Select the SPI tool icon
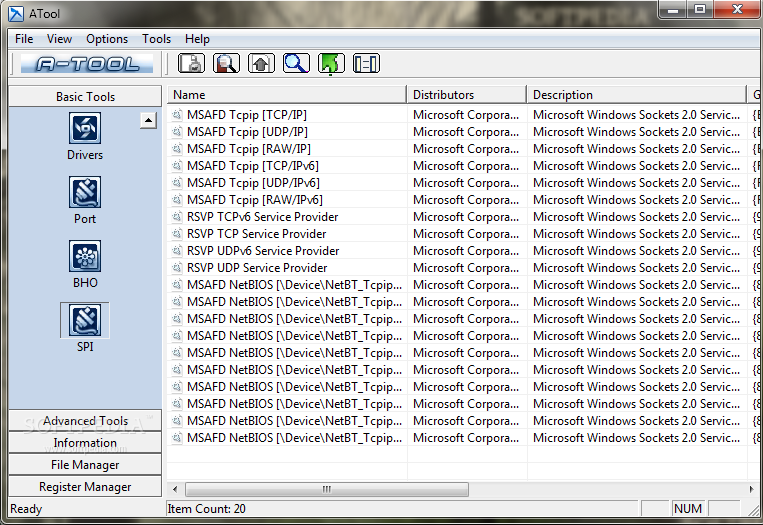Image resolution: width=763 pixels, height=525 pixels. coord(85,320)
